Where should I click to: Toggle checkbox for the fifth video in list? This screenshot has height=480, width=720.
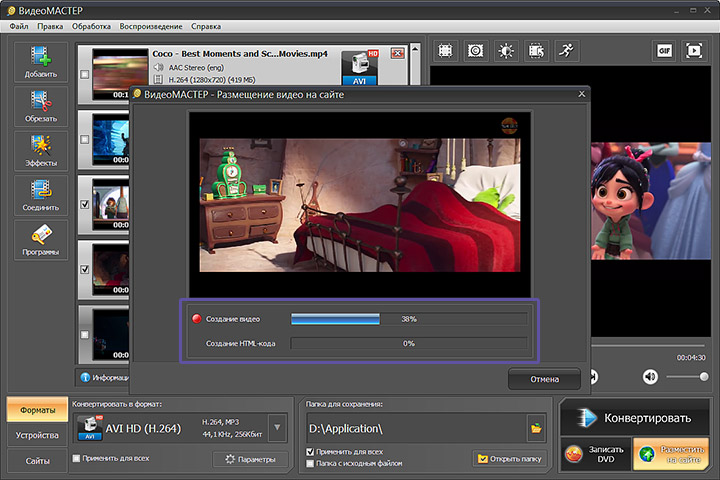point(84,335)
